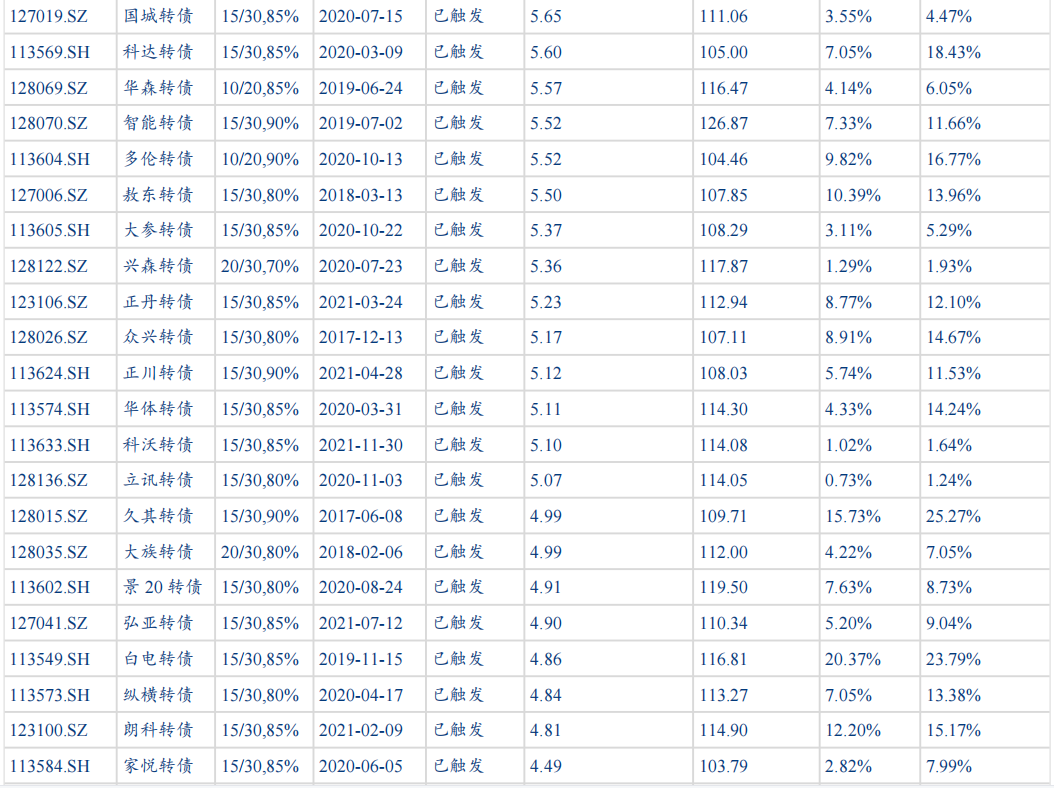Image resolution: width=1054 pixels, height=788 pixels.
Task: Click the 景20转债 bond name
Action: pos(162,588)
